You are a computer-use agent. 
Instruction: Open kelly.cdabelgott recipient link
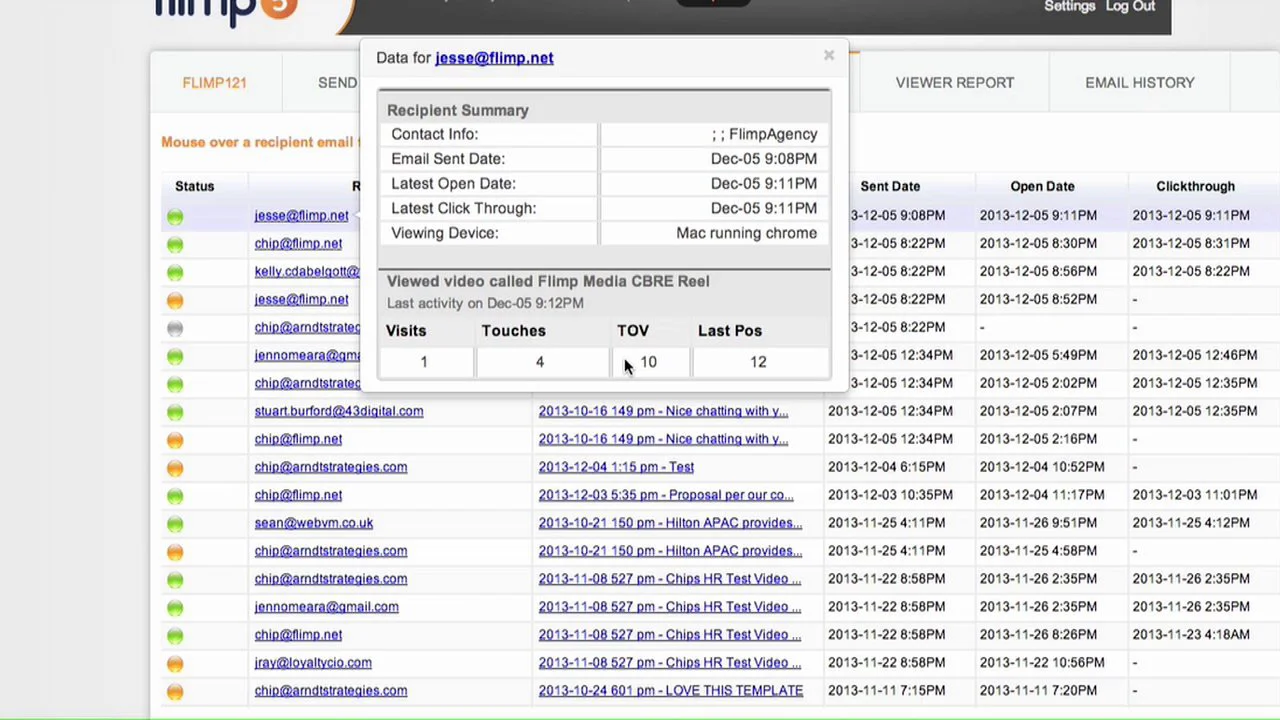pos(307,271)
